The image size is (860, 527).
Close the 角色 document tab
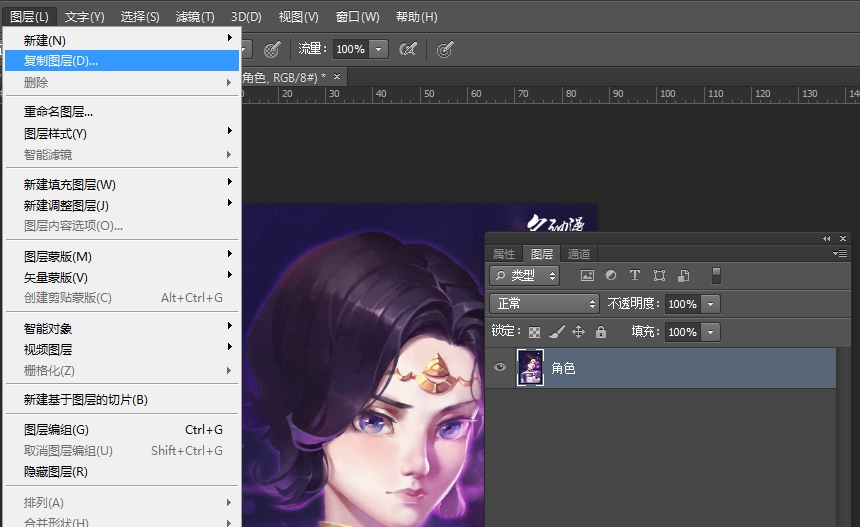pos(337,77)
